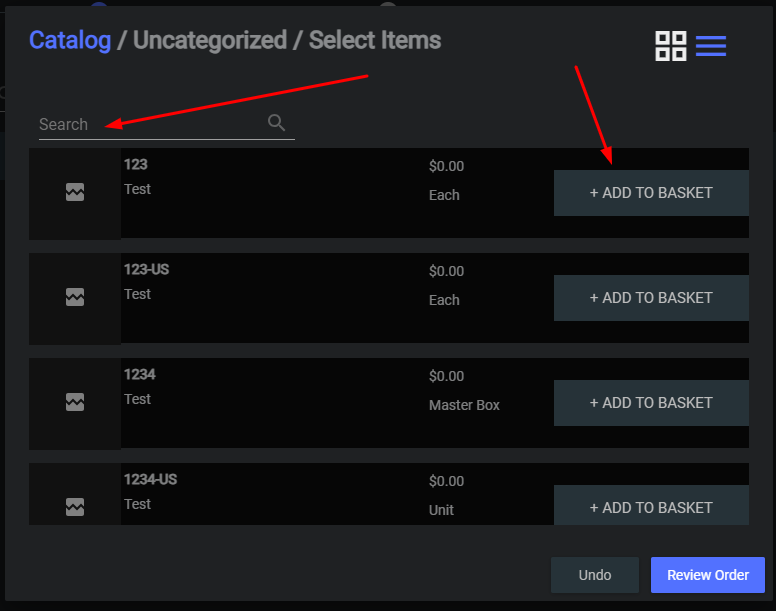Screen dimensions: 776x611
Task: Open Review Order
Action: coord(708,575)
